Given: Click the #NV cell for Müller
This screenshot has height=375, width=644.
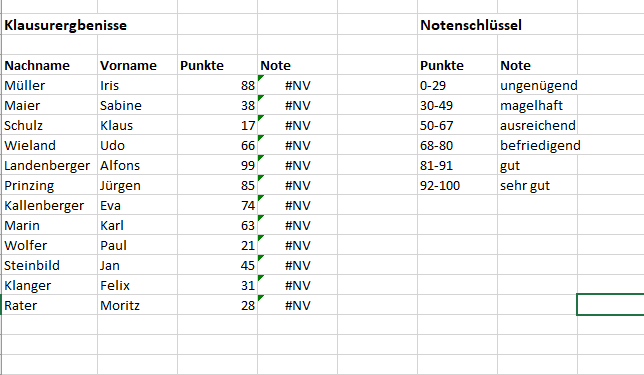Looking at the screenshot, I should 297,85.
